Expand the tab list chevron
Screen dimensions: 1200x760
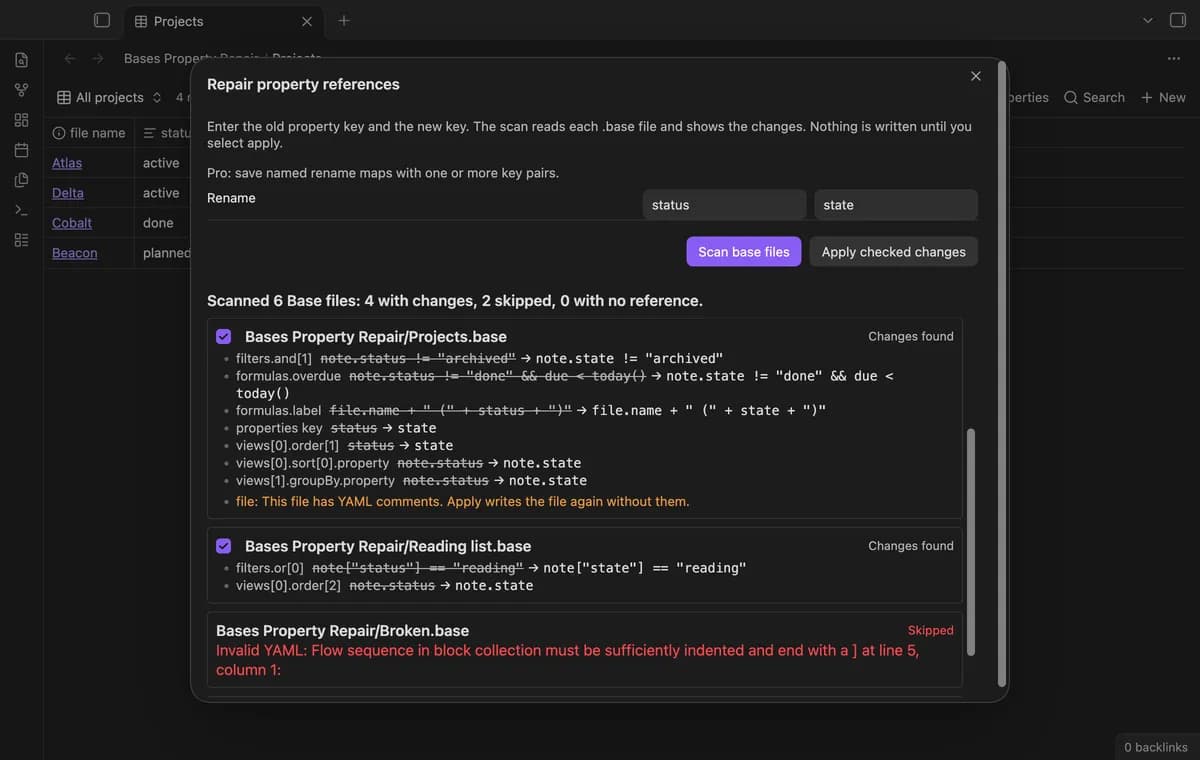[1147, 20]
